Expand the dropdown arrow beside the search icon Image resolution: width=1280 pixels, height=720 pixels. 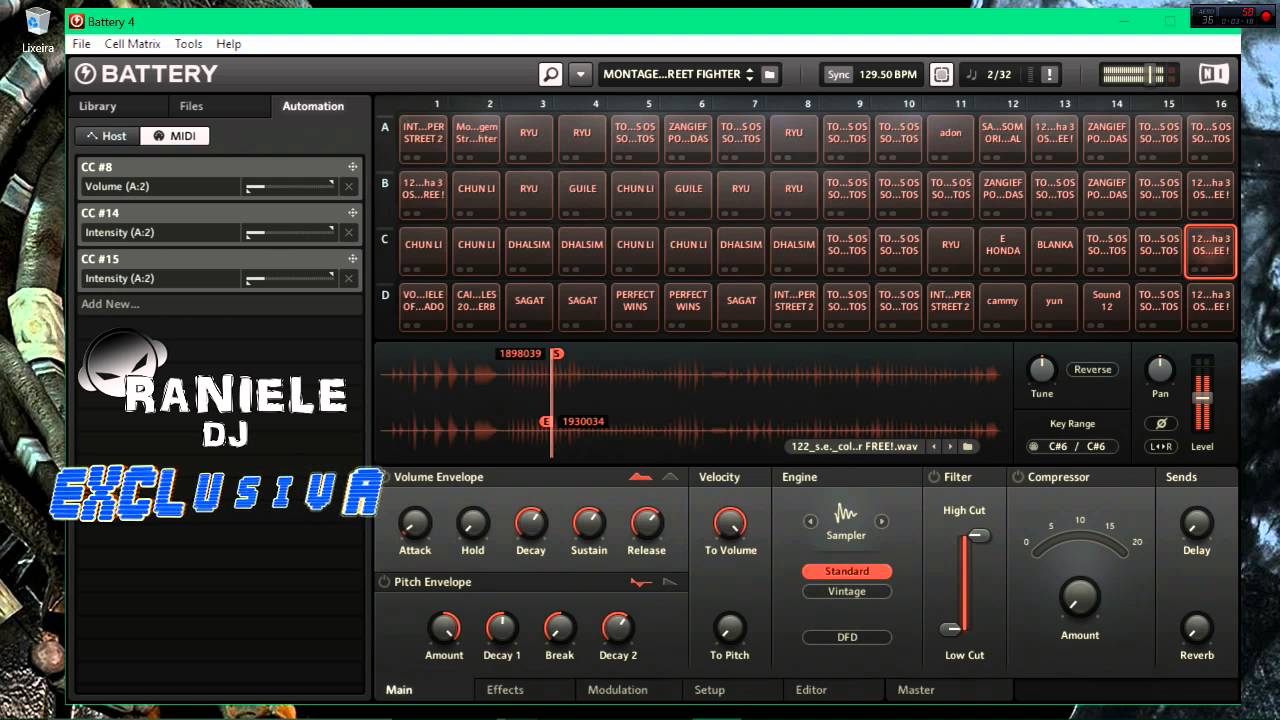click(580, 74)
